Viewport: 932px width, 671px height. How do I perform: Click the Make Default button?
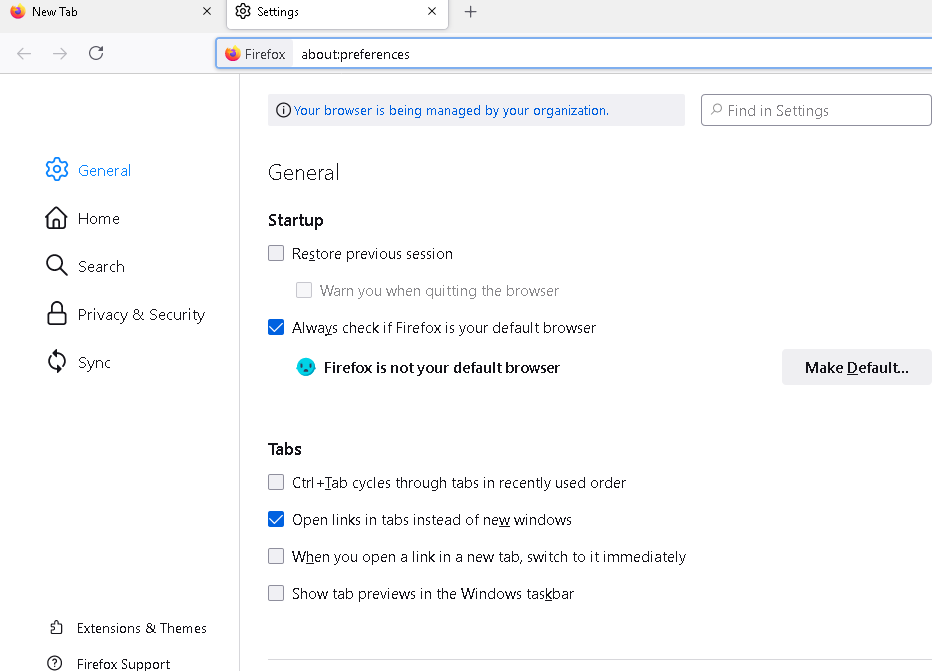[857, 367]
